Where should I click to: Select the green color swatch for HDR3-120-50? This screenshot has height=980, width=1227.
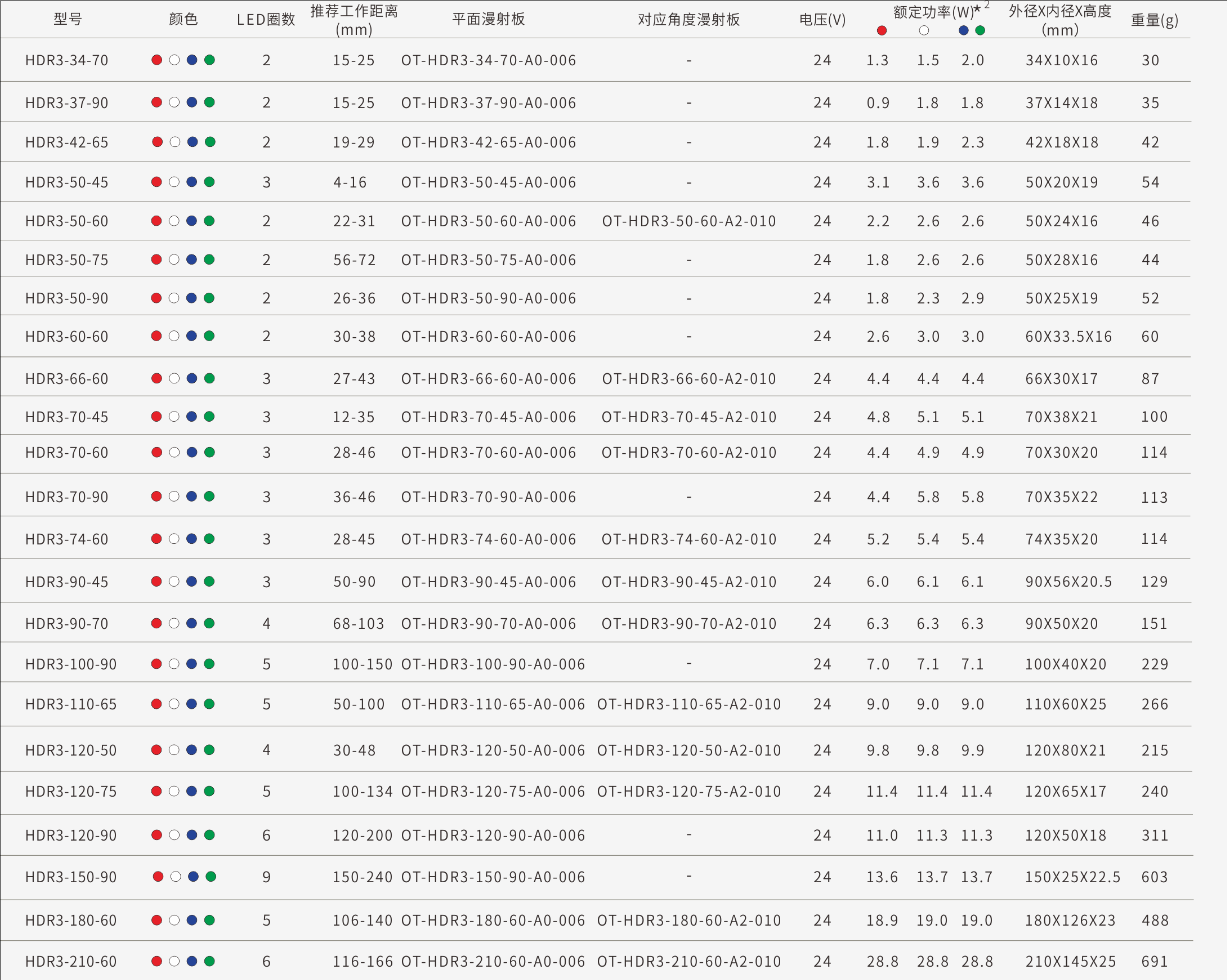point(209,750)
